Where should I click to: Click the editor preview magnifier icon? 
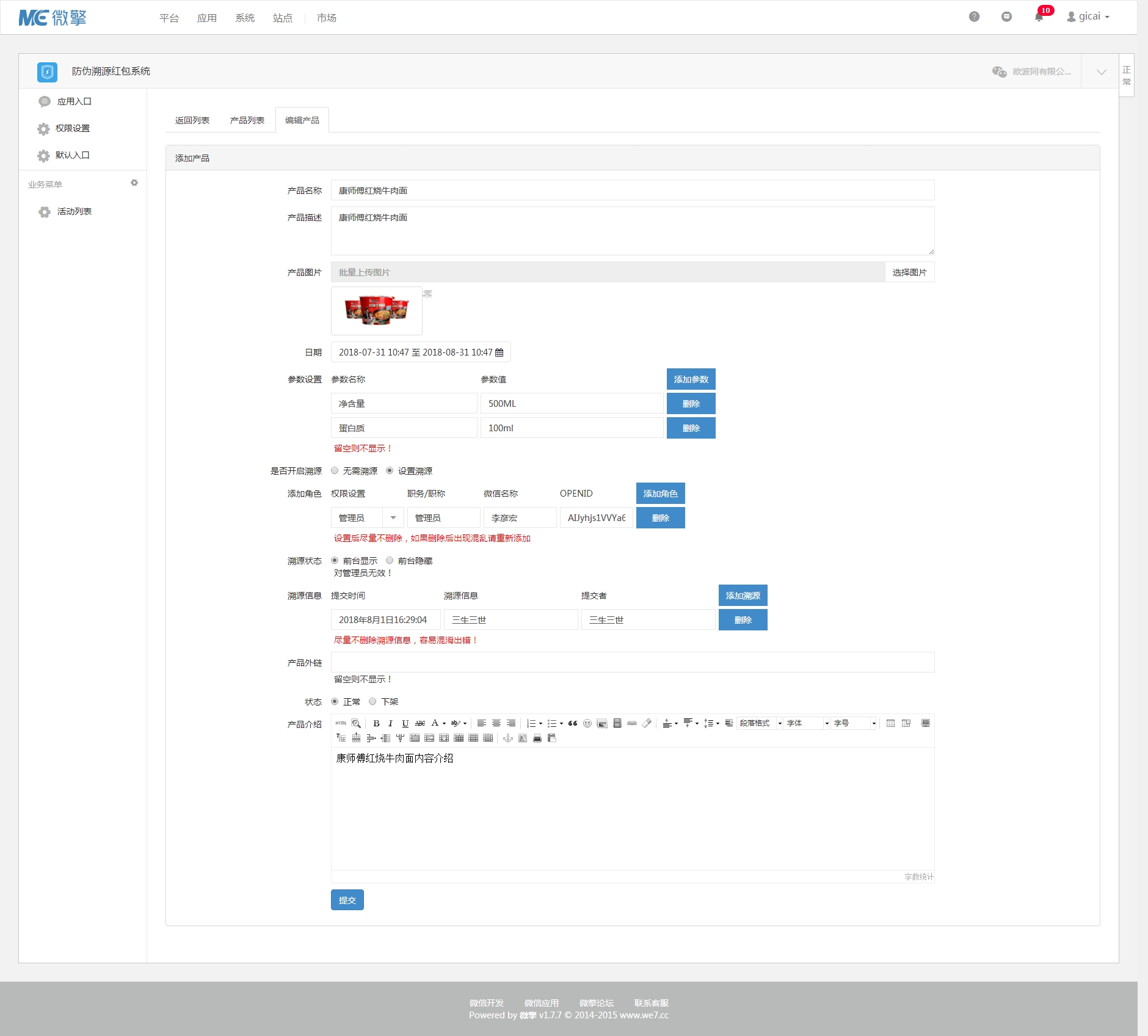tap(356, 723)
